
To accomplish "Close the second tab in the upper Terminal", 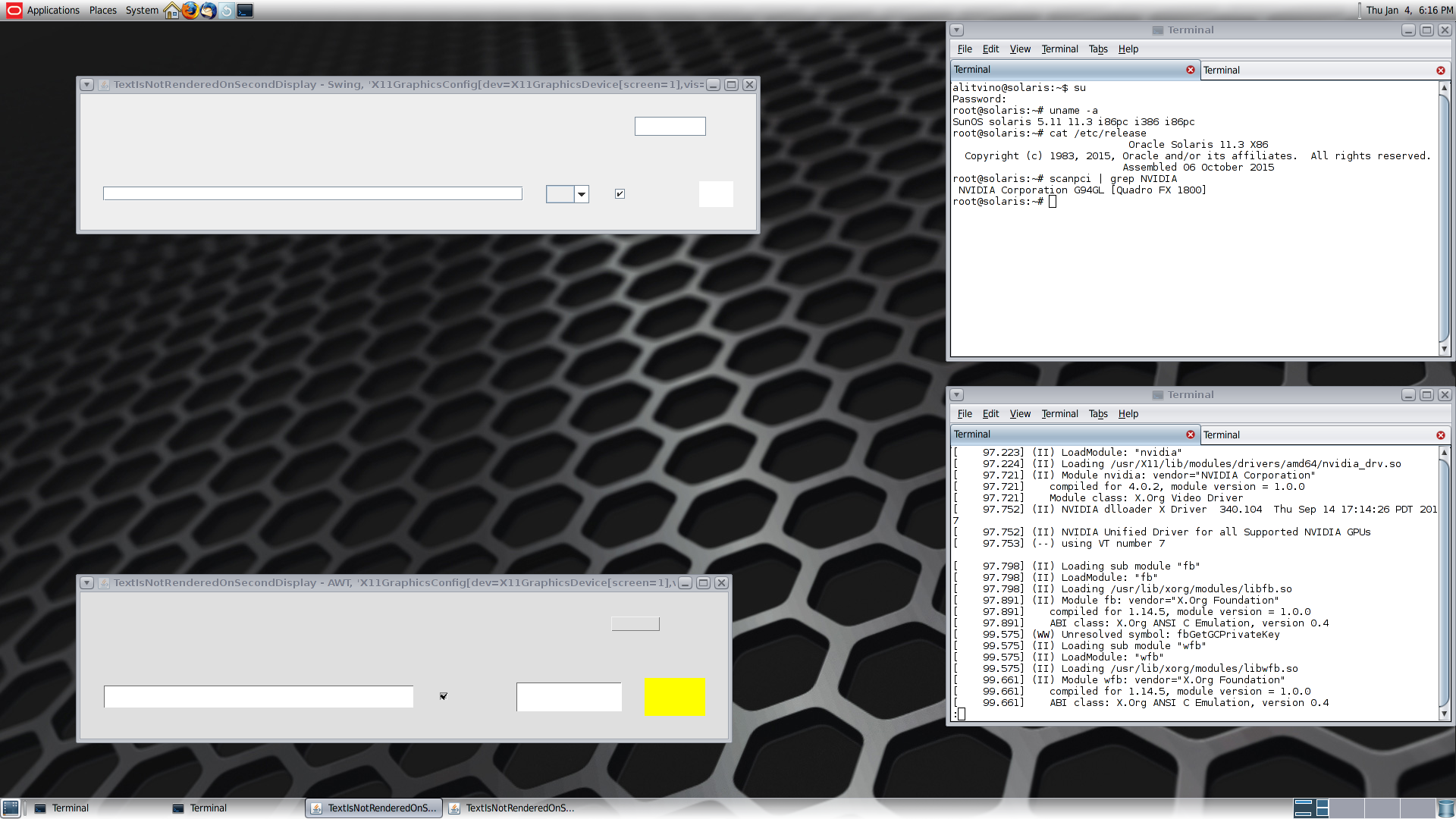I will pos(1440,71).
